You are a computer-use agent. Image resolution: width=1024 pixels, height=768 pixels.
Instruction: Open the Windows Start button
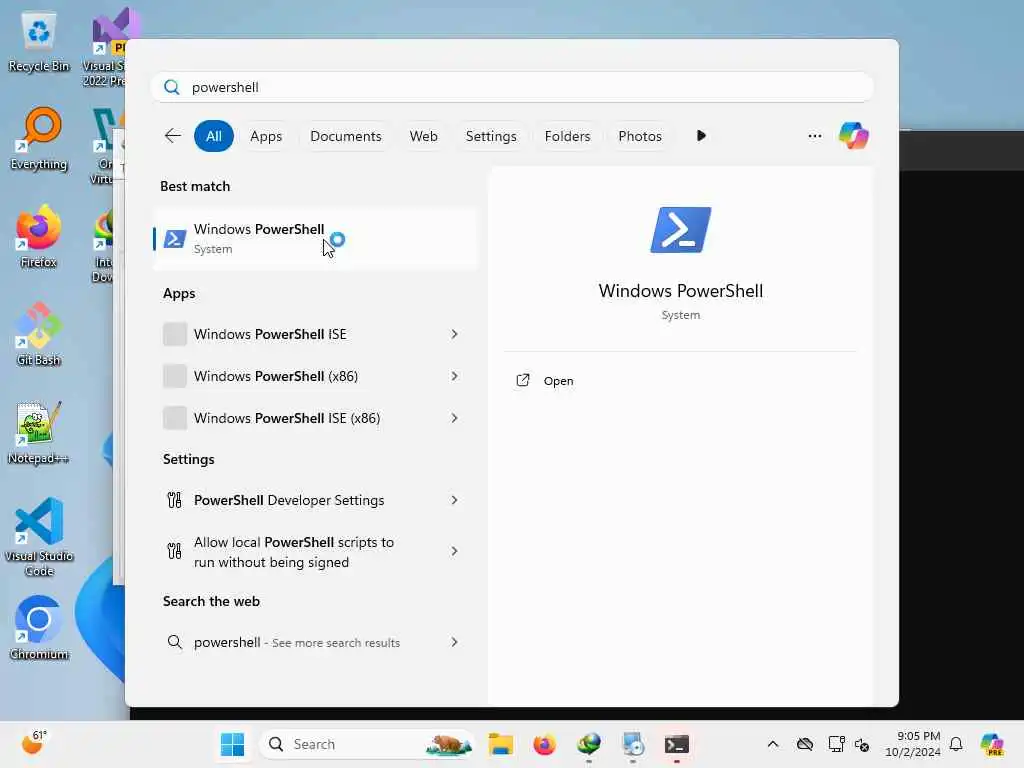(x=232, y=744)
